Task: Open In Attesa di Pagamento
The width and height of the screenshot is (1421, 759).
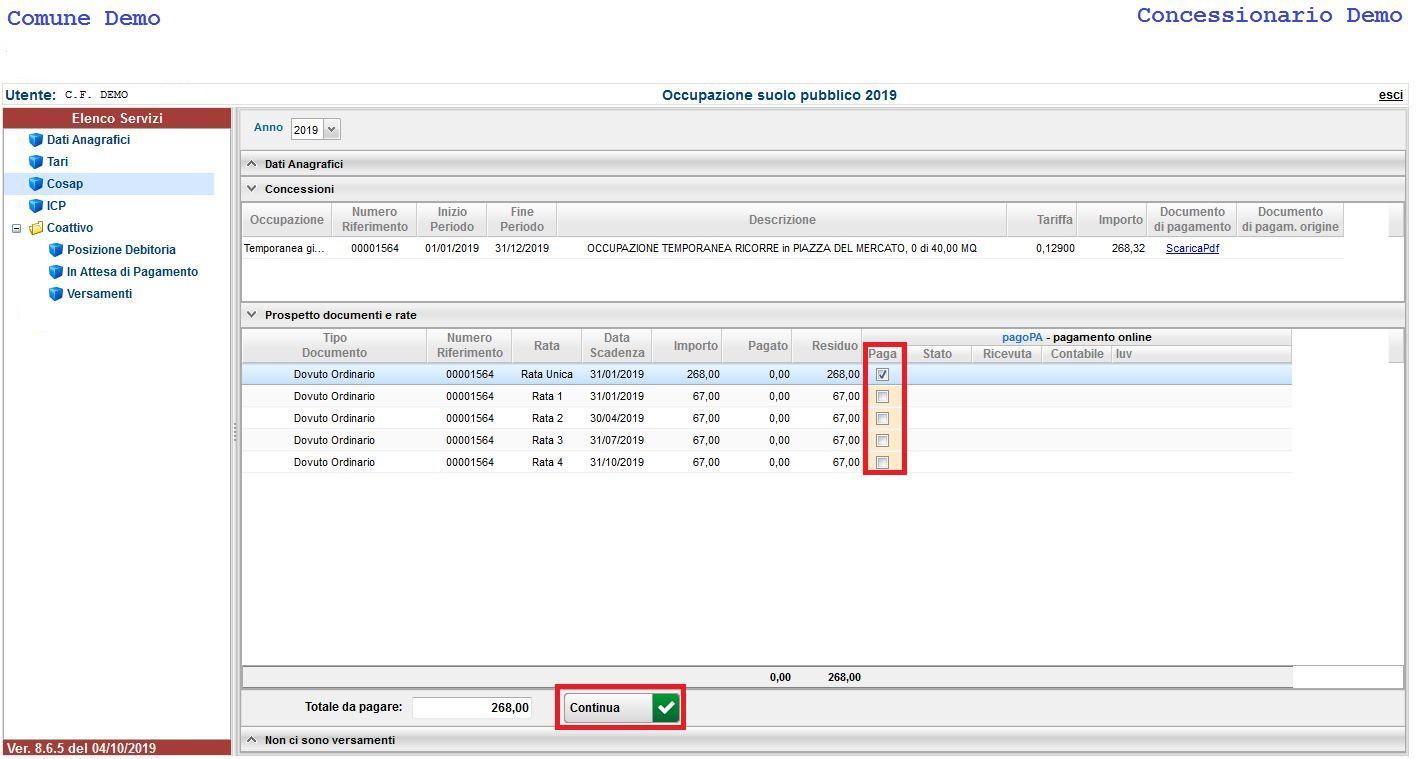Action: coord(132,272)
